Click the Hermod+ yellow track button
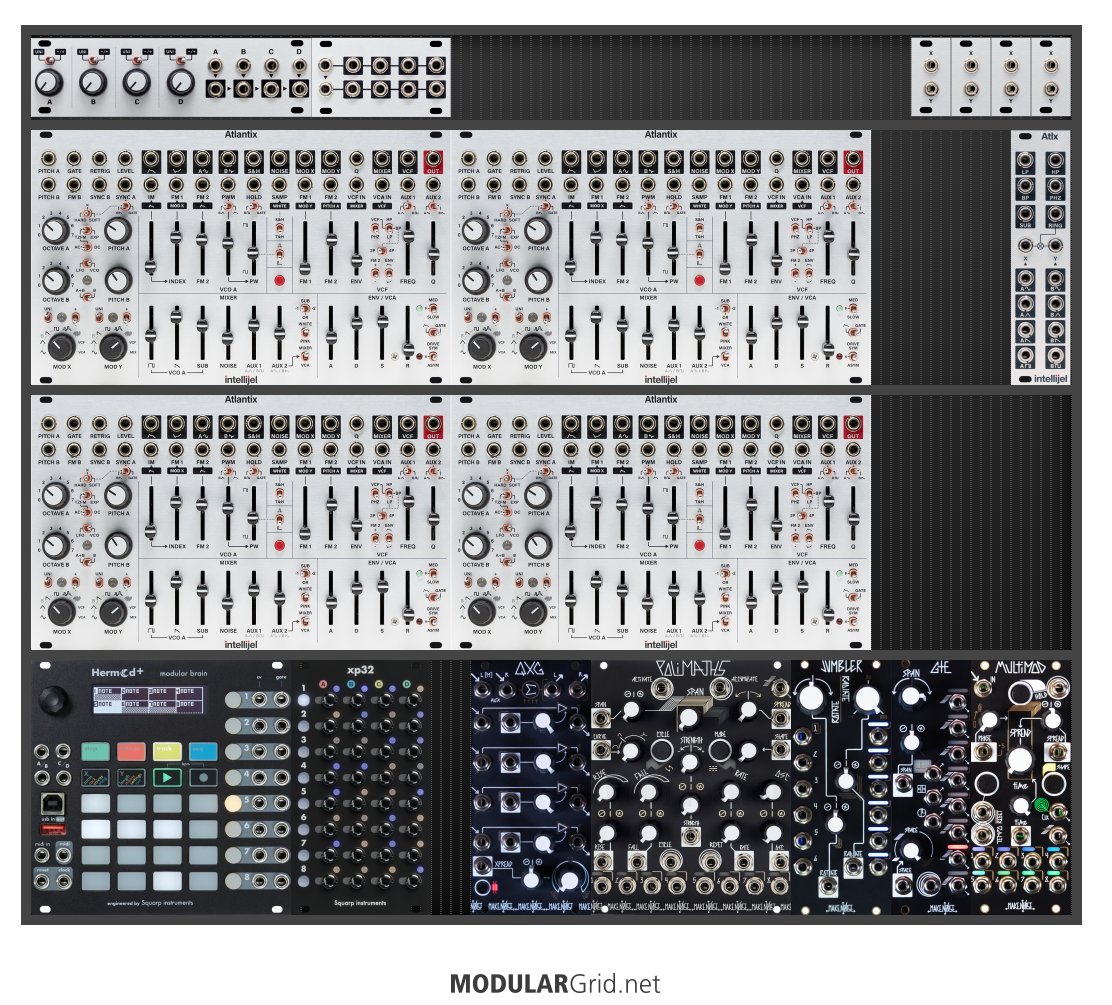Image resolution: width=1112 pixels, height=1005 pixels. tap(167, 752)
